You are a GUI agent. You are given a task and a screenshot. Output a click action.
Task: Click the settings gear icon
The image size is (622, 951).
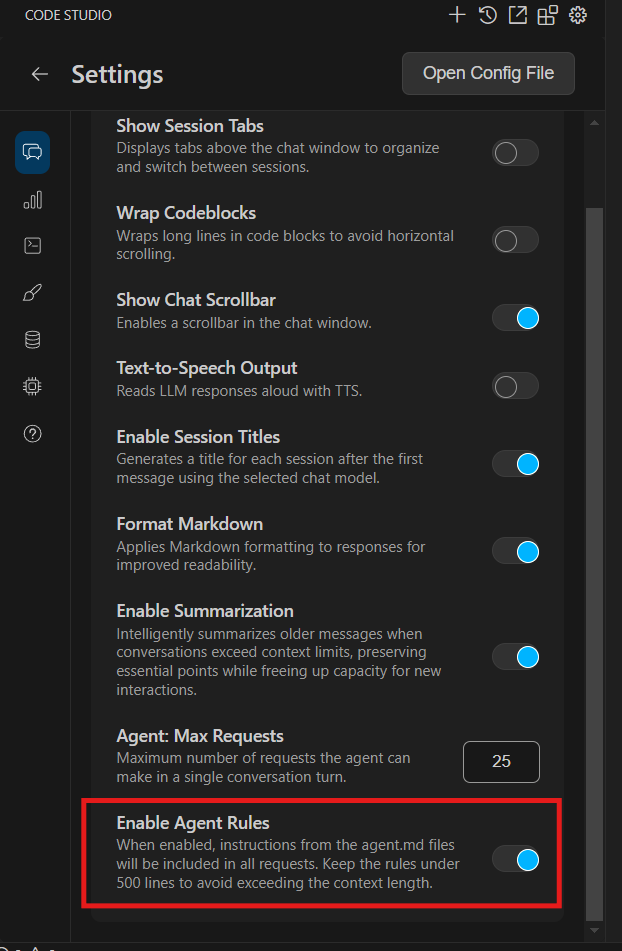pyautogui.click(x=578, y=15)
